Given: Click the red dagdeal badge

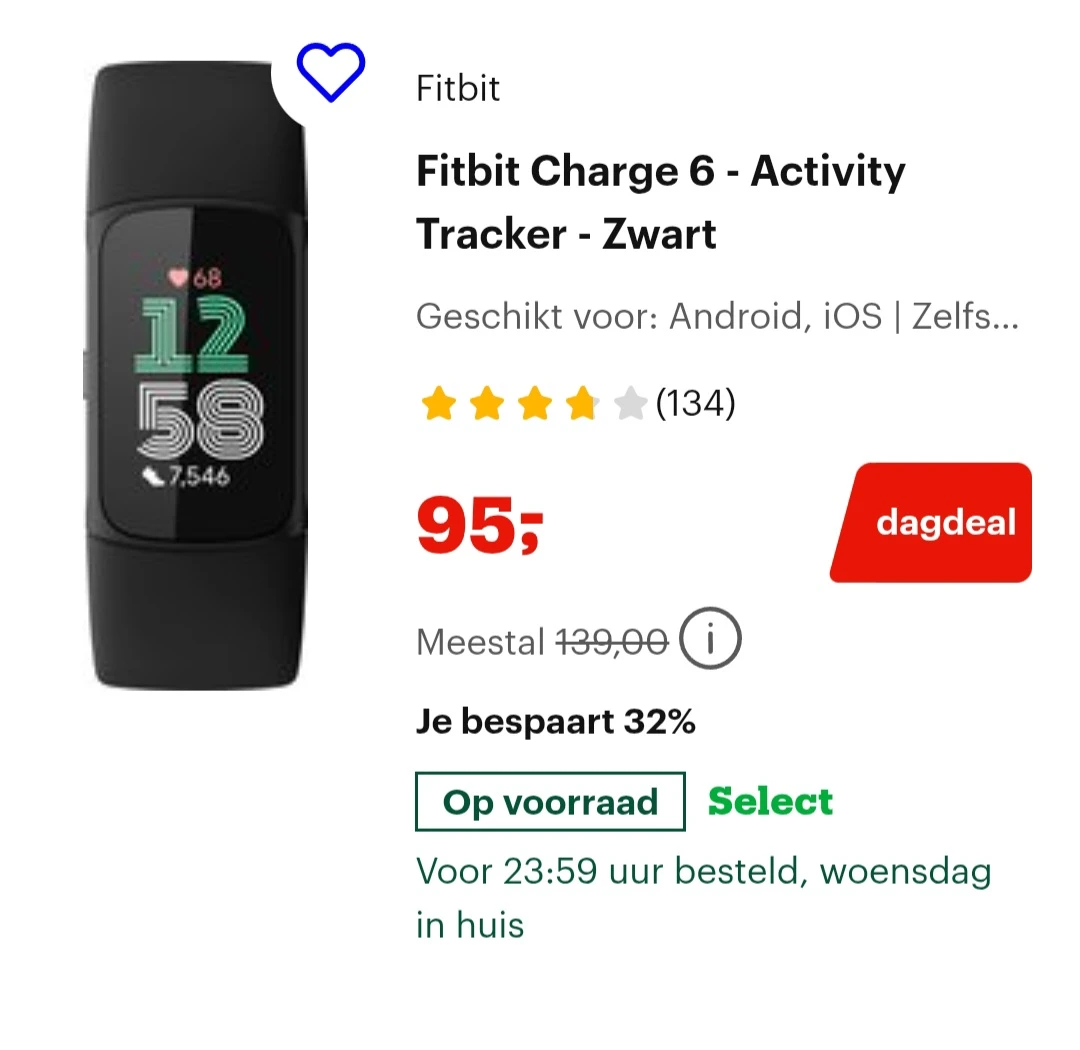Looking at the screenshot, I should [931, 522].
